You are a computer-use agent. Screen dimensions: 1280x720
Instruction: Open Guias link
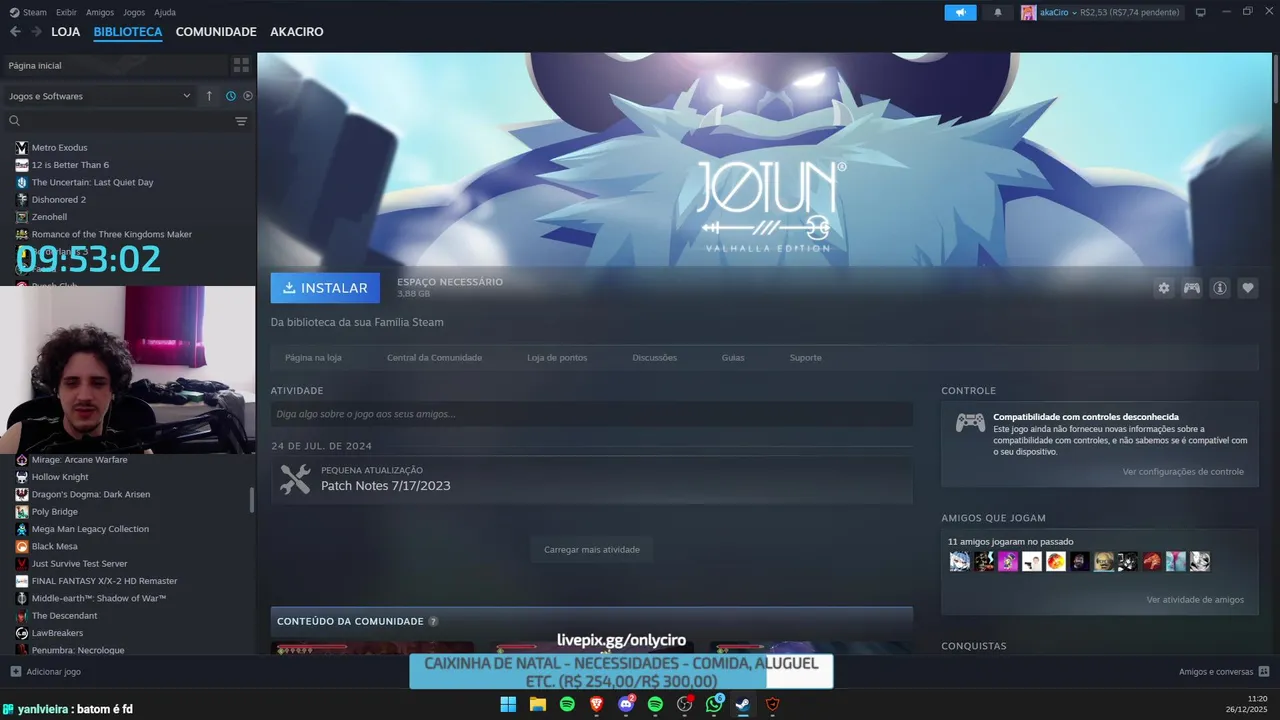(733, 357)
